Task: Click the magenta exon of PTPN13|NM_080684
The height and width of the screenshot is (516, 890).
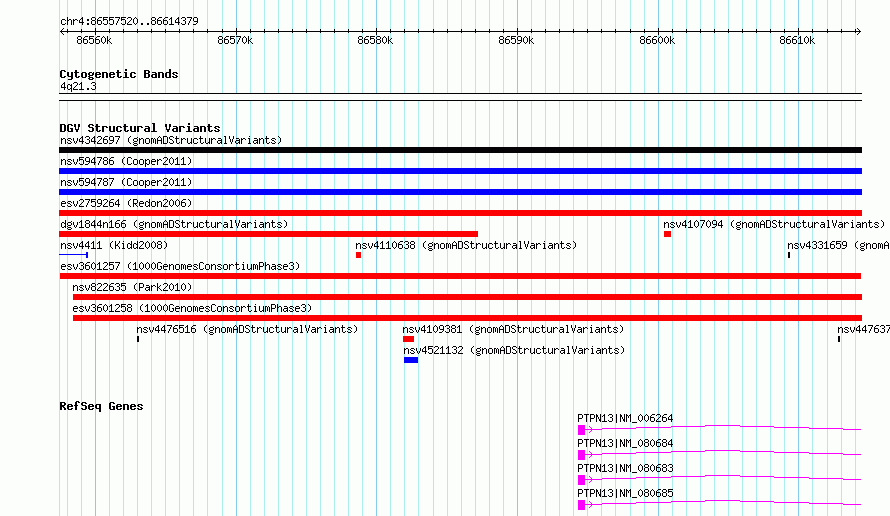Action: tap(581, 455)
